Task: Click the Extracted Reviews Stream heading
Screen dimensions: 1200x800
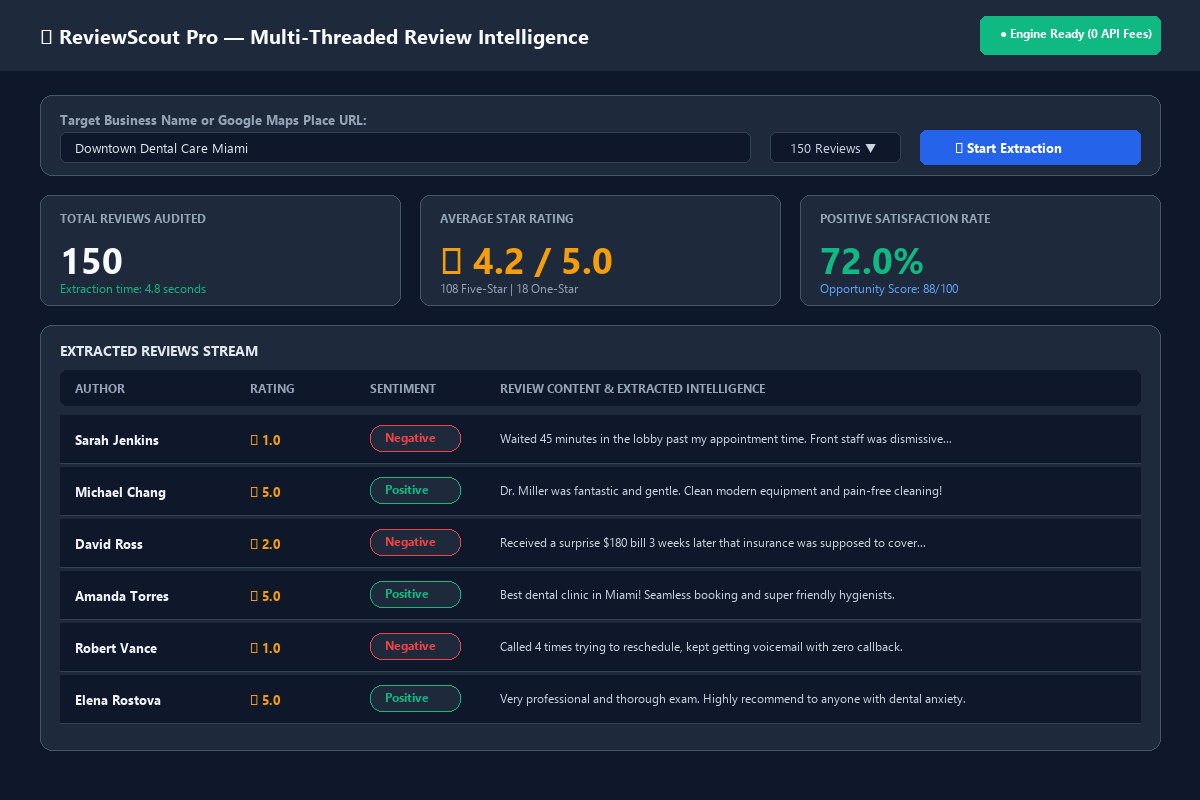Action: pyautogui.click(x=159, y=351)
